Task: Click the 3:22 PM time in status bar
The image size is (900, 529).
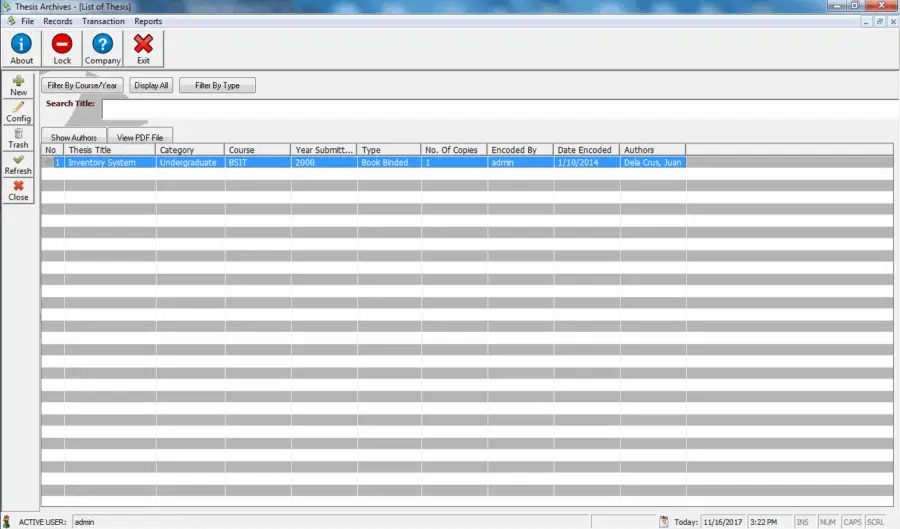Action: (x=769, y=522)
